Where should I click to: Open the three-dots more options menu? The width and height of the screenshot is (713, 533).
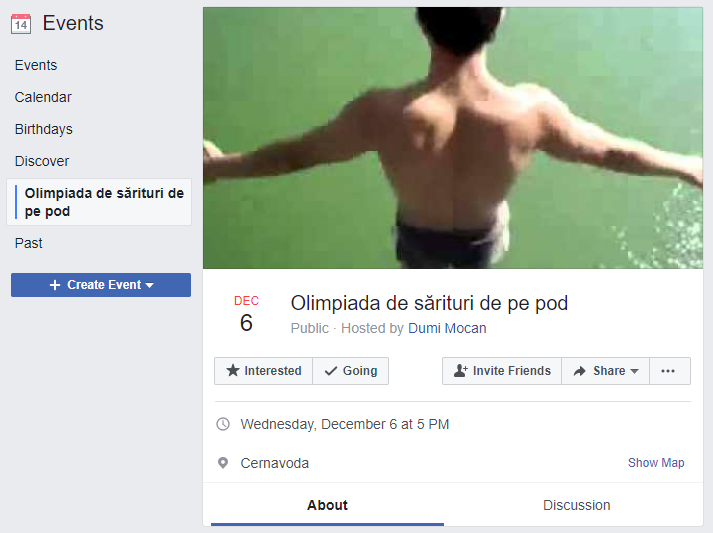(x=670, y=371)
